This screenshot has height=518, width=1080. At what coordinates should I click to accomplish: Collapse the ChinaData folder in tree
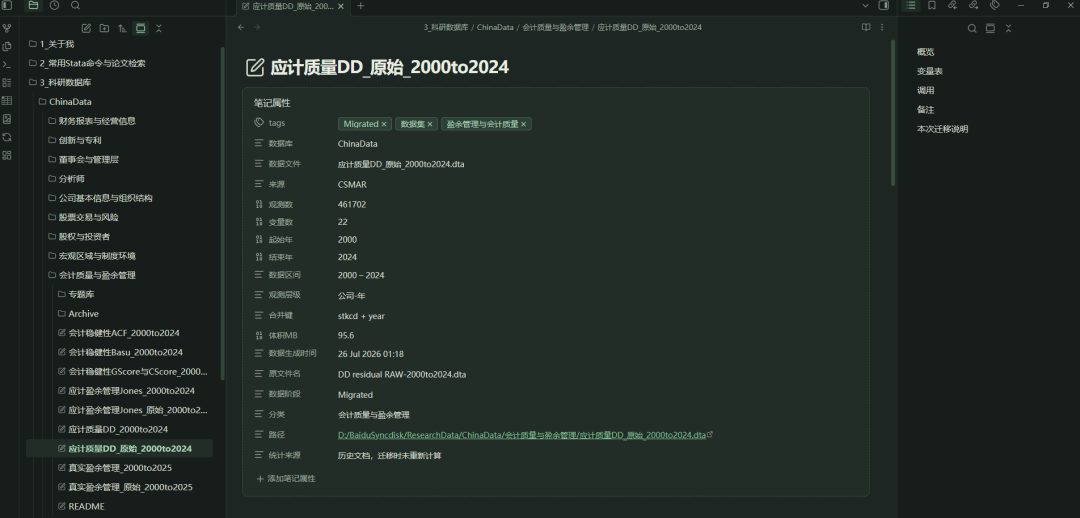tap(70, 102)
